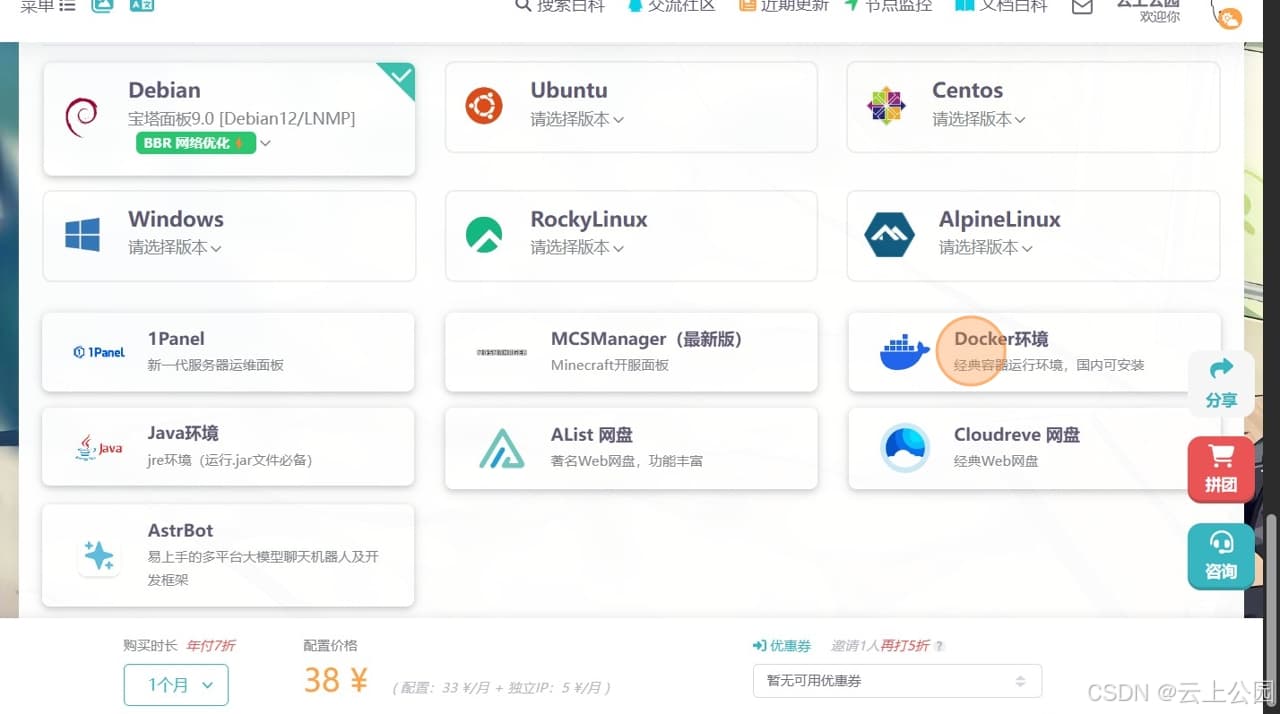Select the Docker环境 card
Screen dimensions: 1280x714
[x=1034, y=352]
